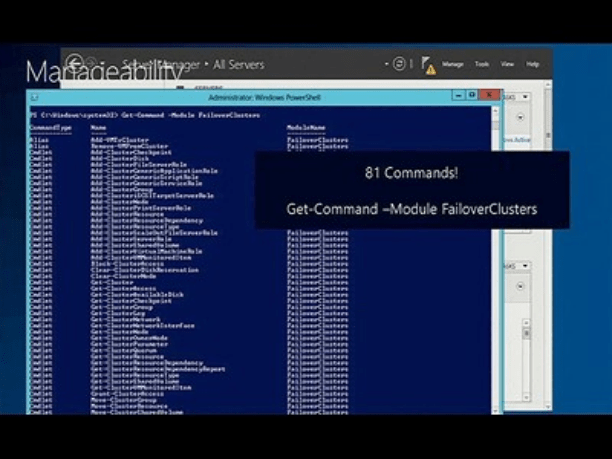Maximize the PowerShell window
Viewport: 612px width, 459px height.
point(472,95)
